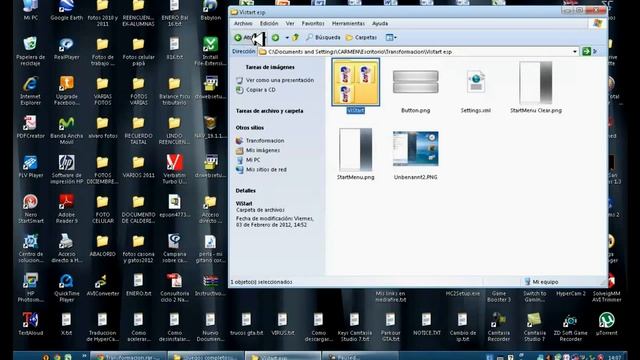
Task: Switch to Paused taskbar button
Action: coord(360,356)
